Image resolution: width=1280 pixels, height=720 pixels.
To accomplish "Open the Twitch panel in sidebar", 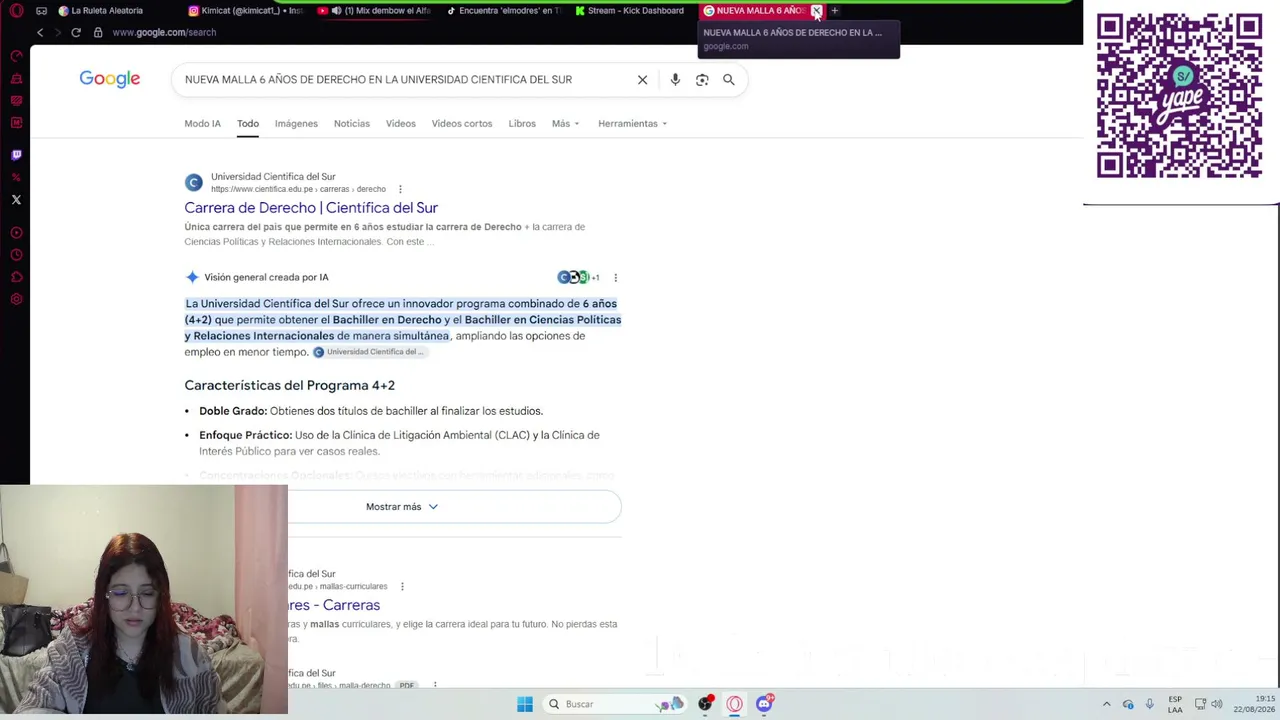I will (x=16, y=155).
